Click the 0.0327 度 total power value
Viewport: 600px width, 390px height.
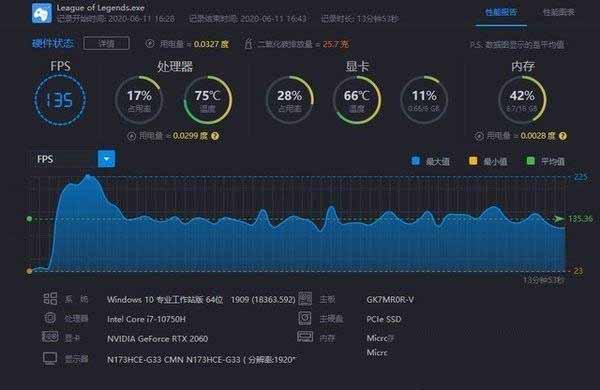211,44
